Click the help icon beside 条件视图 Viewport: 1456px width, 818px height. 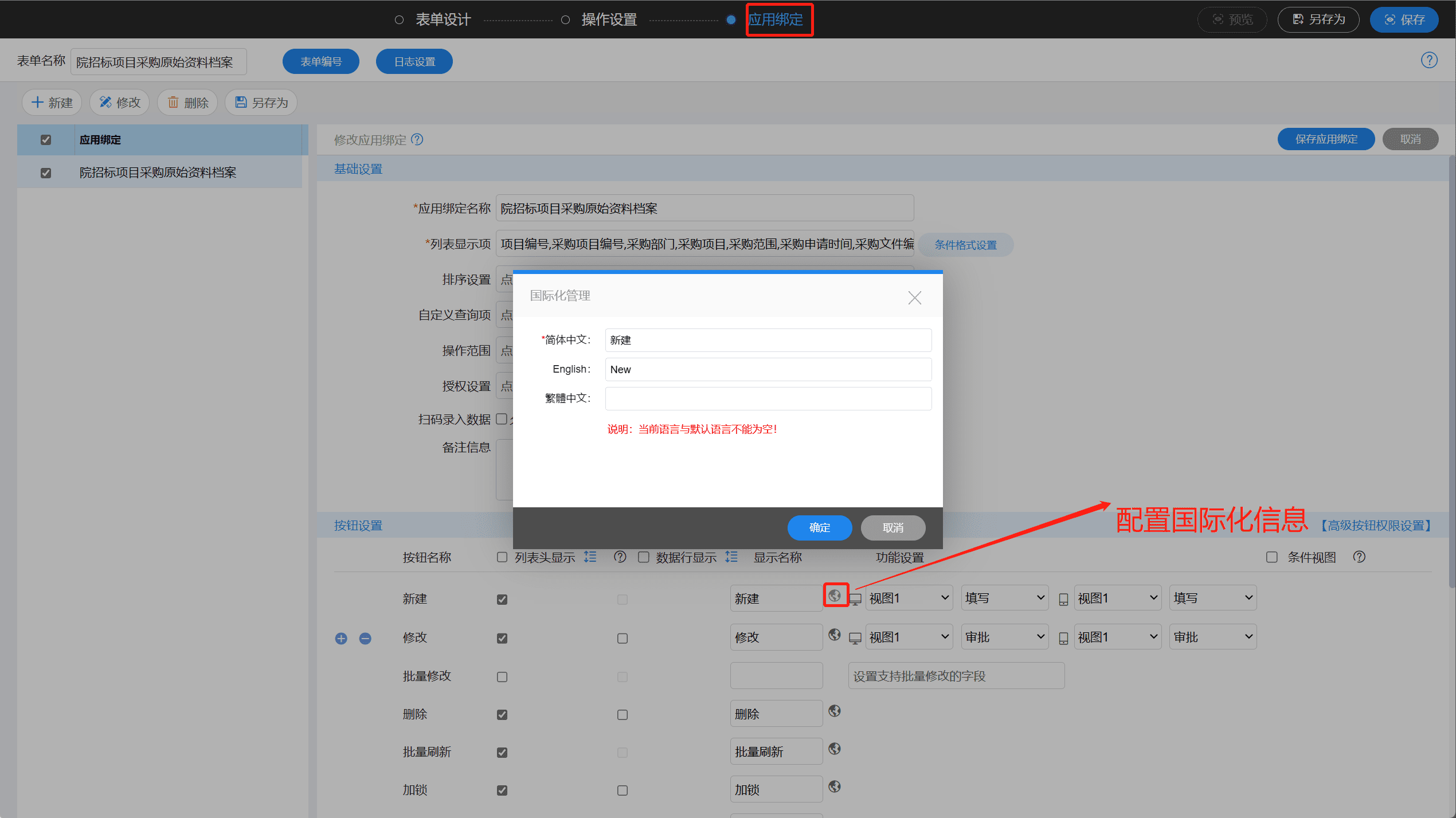[1359, 557]
